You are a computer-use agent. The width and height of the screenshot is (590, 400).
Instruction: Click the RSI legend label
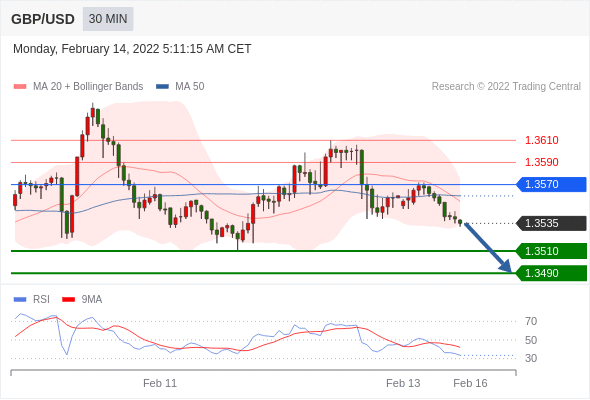[41, 300]
